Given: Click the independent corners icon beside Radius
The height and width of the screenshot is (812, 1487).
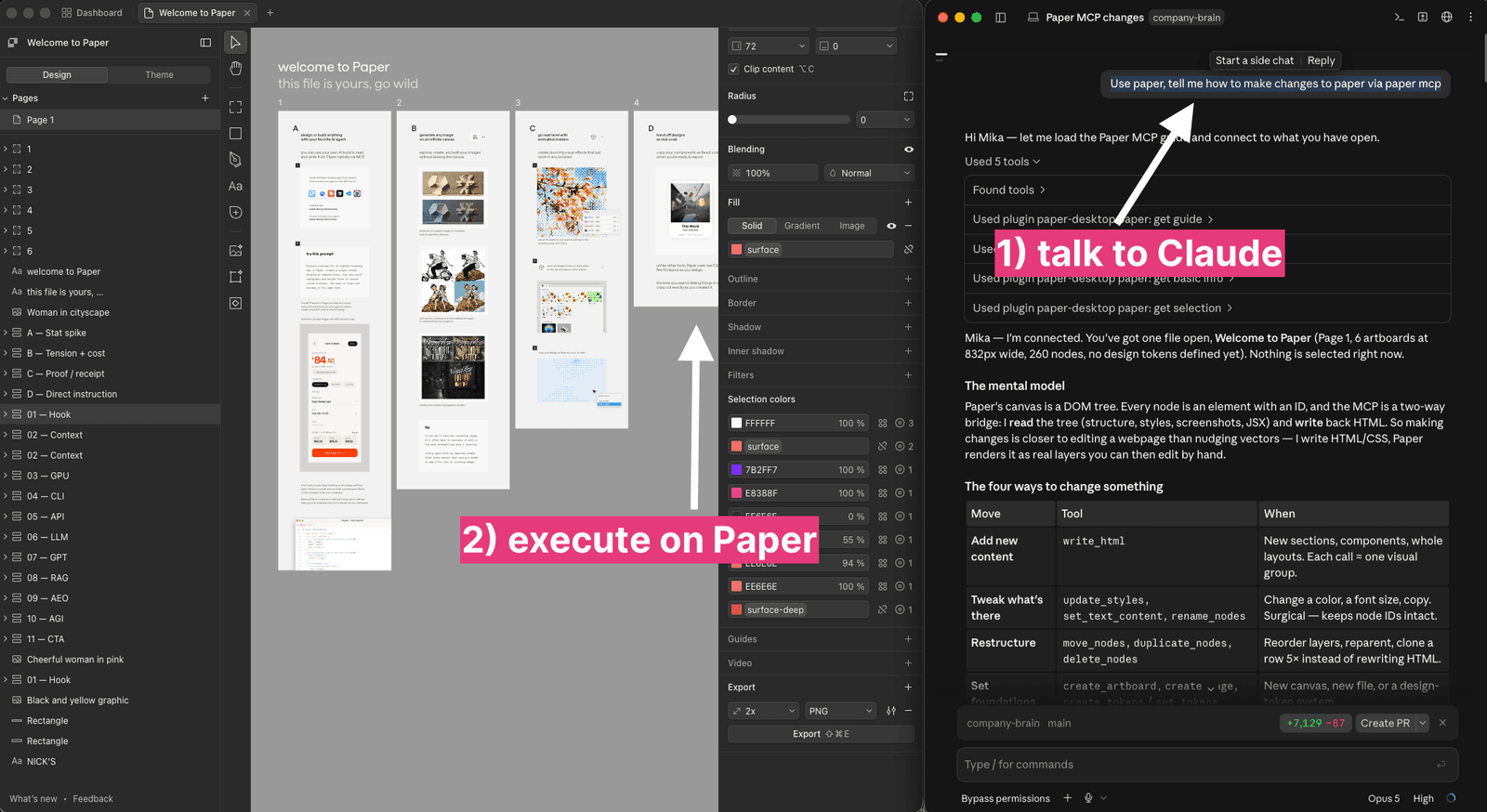Looking at the screenshot, I should coord(908,96).
